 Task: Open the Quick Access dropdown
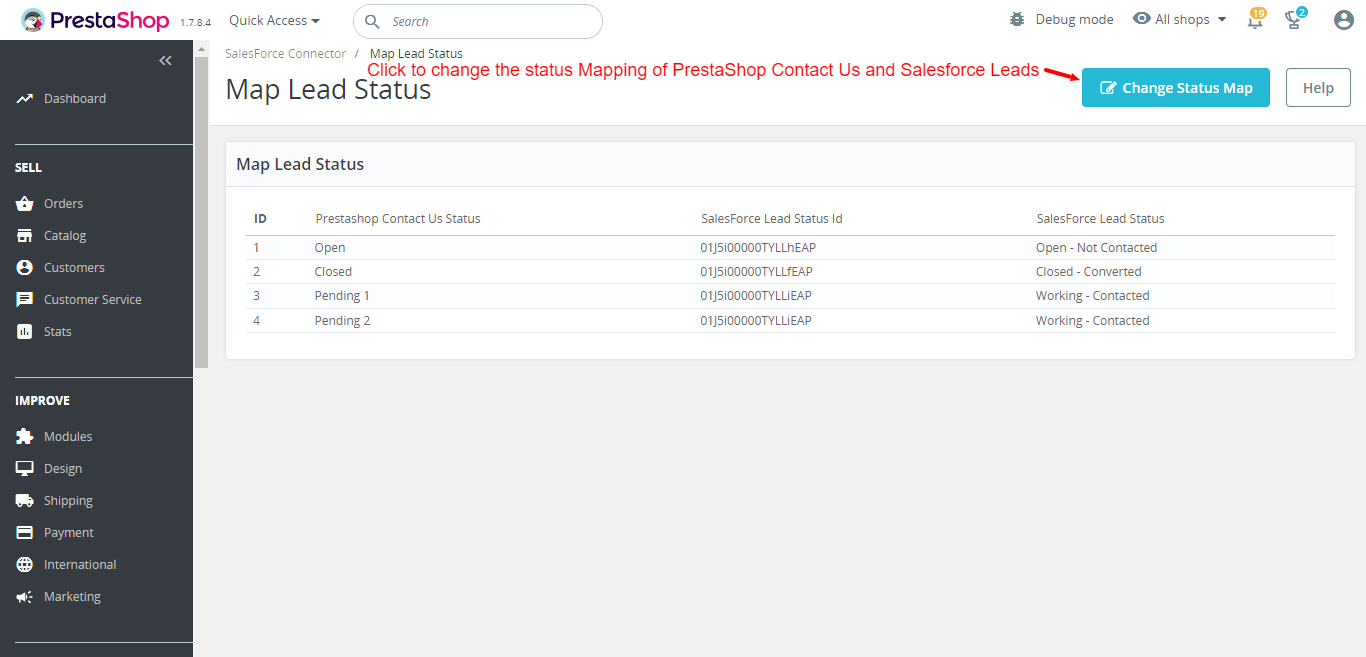pyautogui.click(x=274, y=20)
